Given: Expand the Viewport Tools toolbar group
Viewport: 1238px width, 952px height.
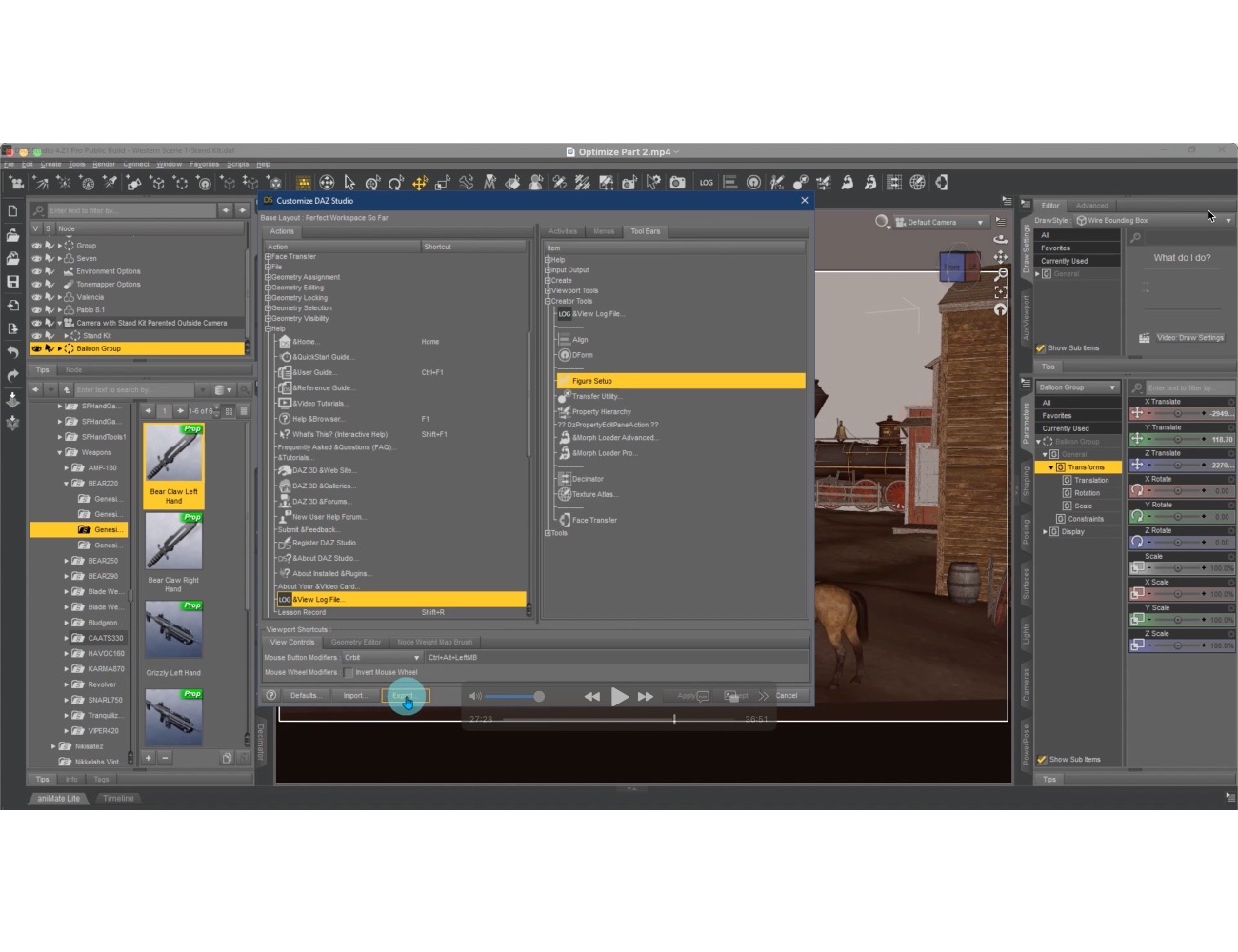Looking at the screenshot, I should (x=548, y=290).
